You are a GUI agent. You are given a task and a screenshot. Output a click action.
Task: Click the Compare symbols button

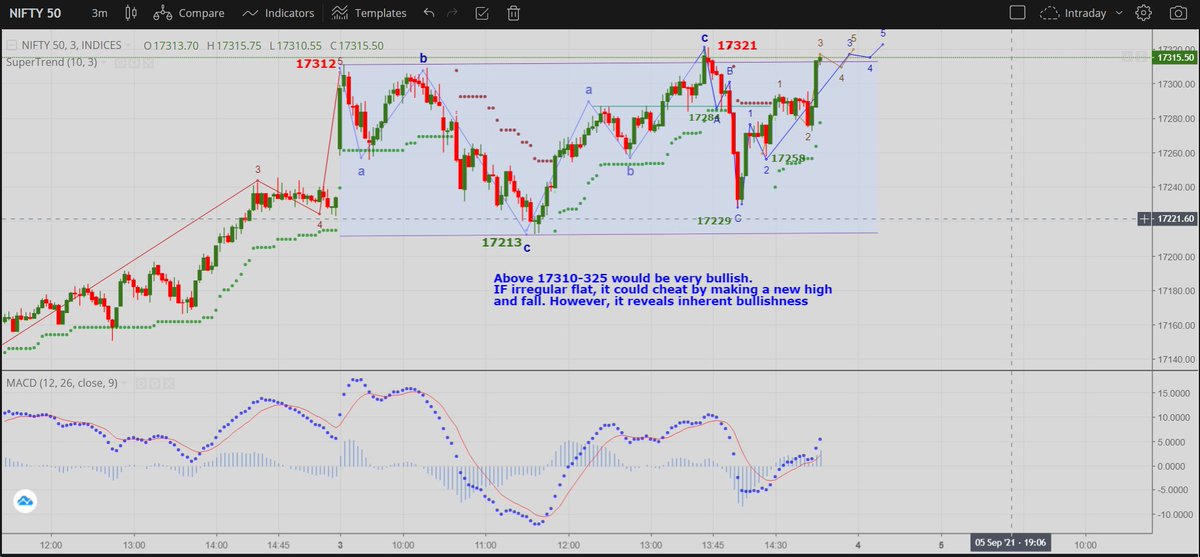point(189,13)
